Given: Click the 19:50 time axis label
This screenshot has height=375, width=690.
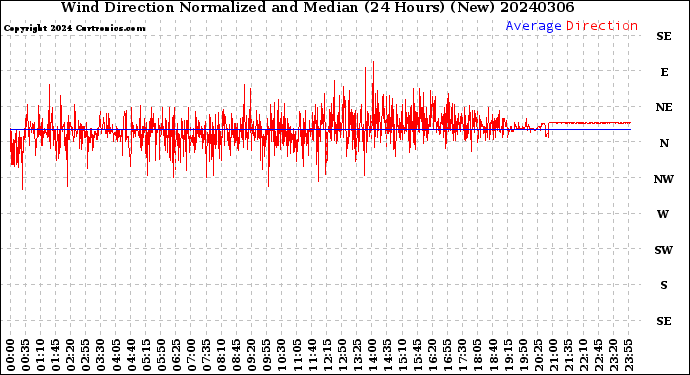Looking at the screenshot, I should [x=522, y=355].
